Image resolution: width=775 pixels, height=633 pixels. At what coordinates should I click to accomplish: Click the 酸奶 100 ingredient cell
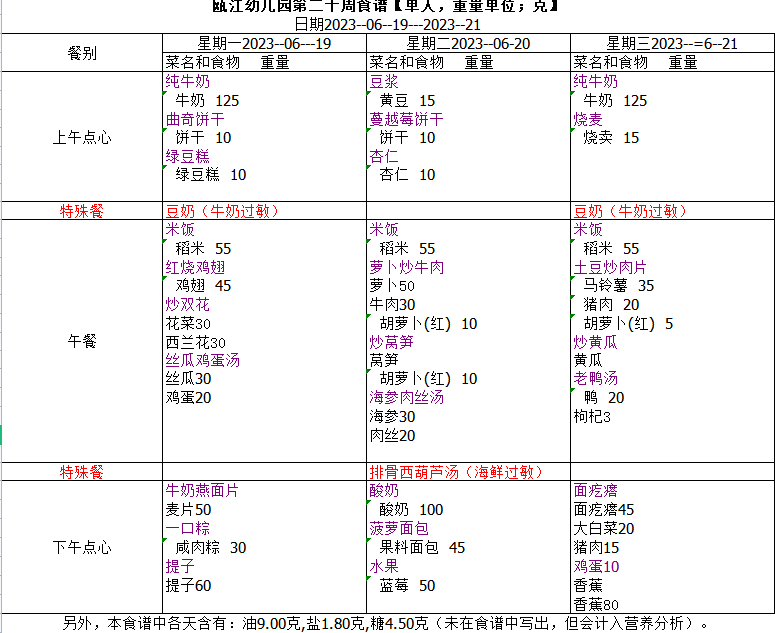[x=411, y=509]
